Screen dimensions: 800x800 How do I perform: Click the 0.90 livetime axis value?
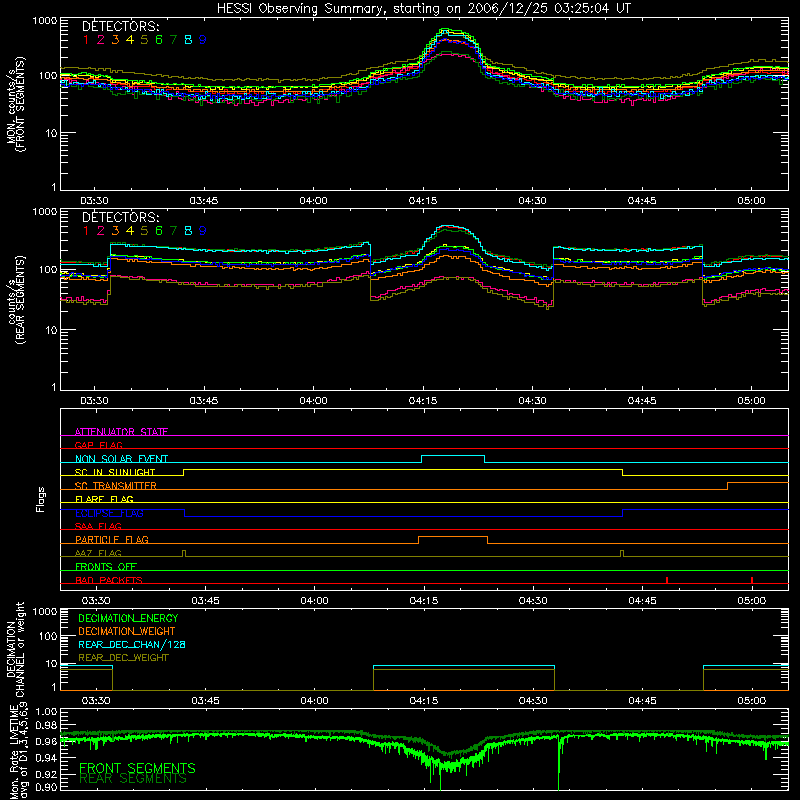(46, 788)
